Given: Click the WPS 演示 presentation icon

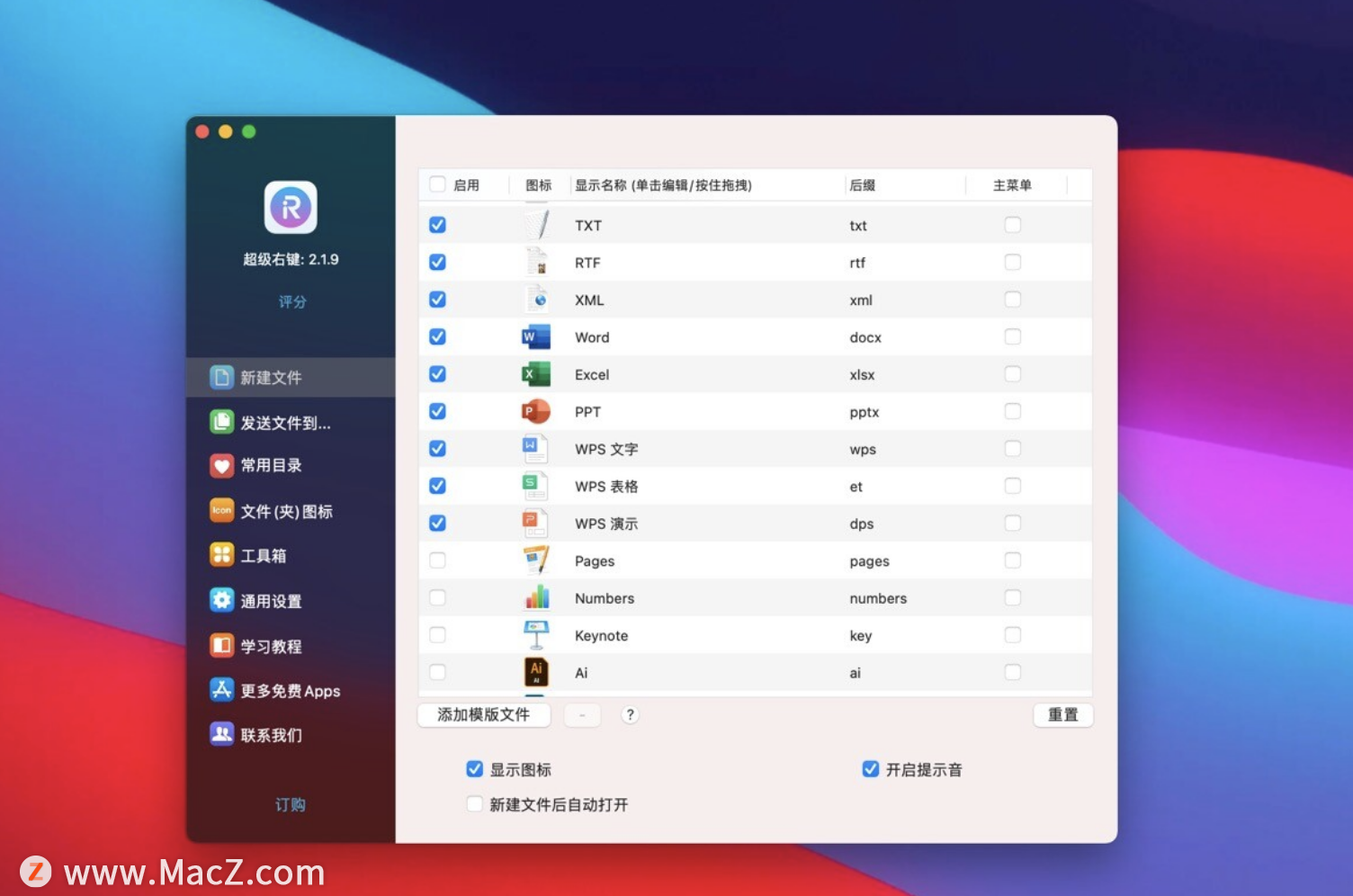Looking at the screenshot, I should pyautogui.click(x=536, y=523).
